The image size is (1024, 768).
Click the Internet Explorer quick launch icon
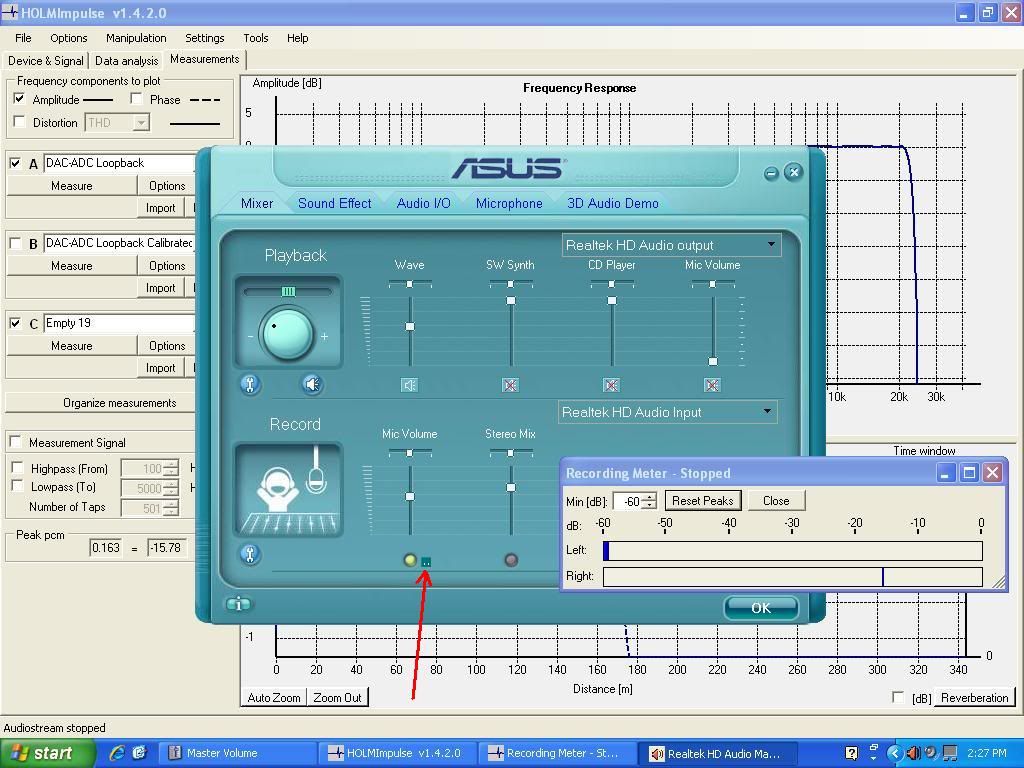117,753
